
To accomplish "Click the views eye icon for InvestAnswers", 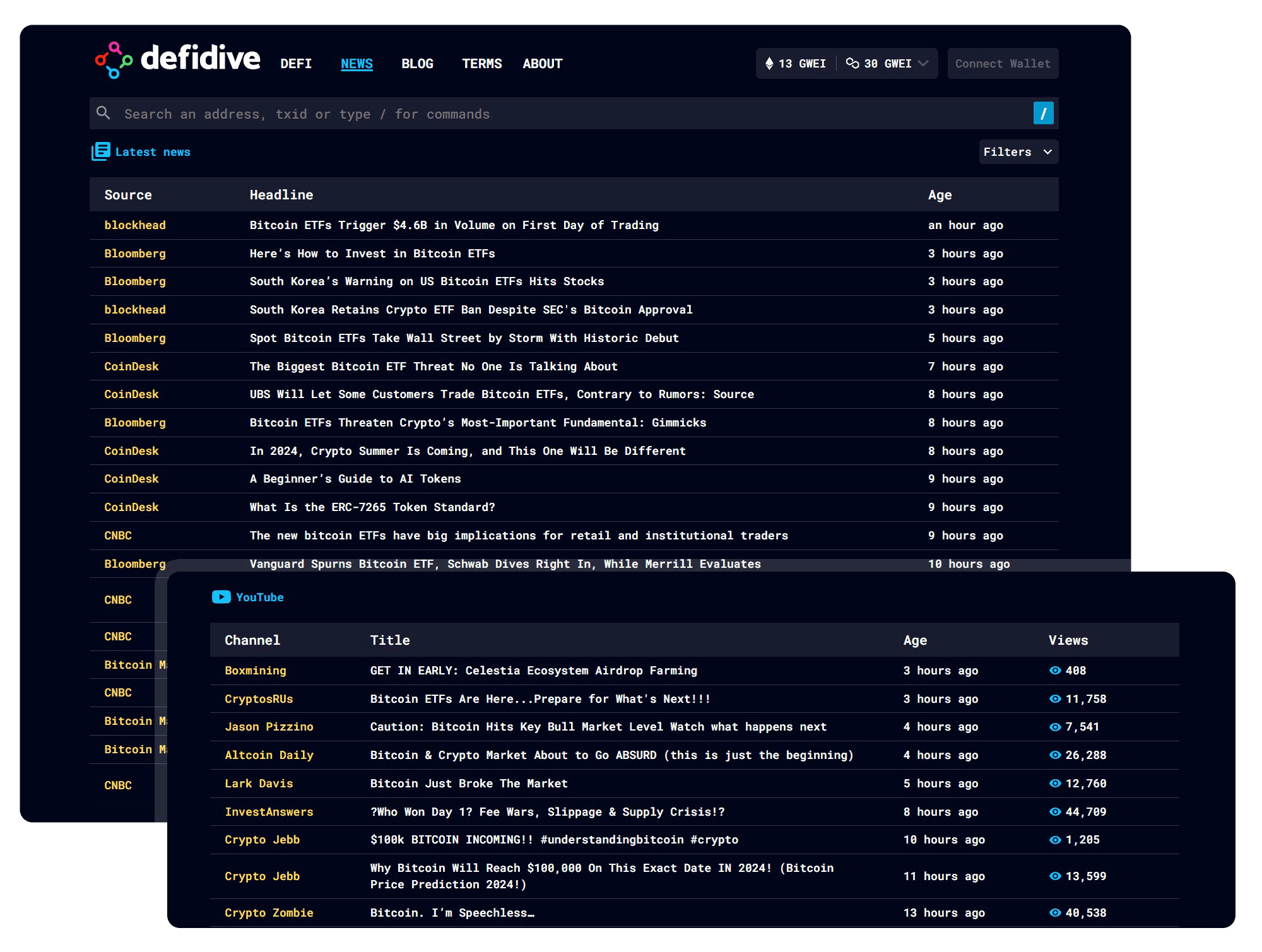I will (x=1055, y=812).
